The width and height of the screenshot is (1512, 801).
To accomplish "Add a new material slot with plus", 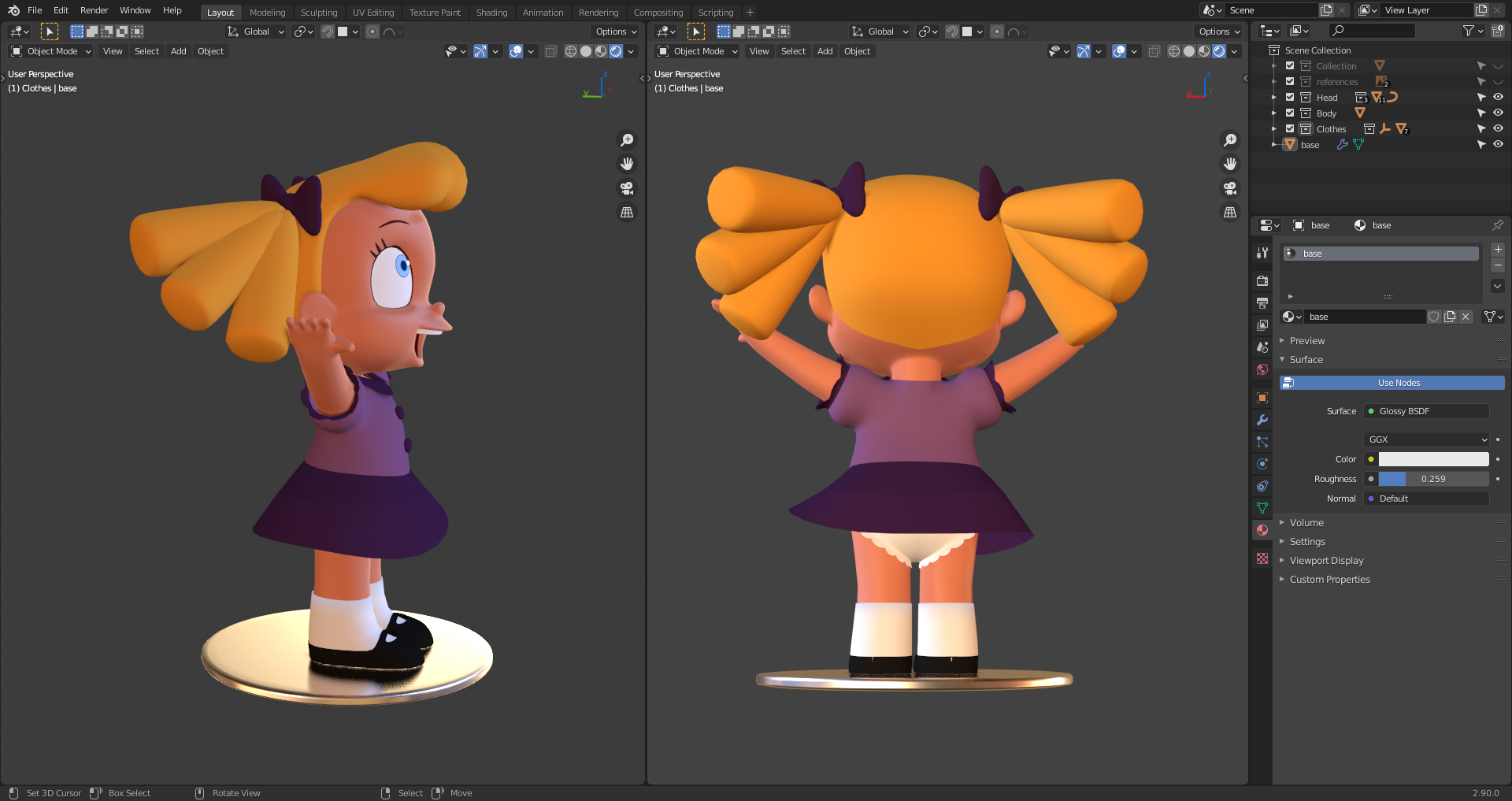I will click(x=1498, y=250).
